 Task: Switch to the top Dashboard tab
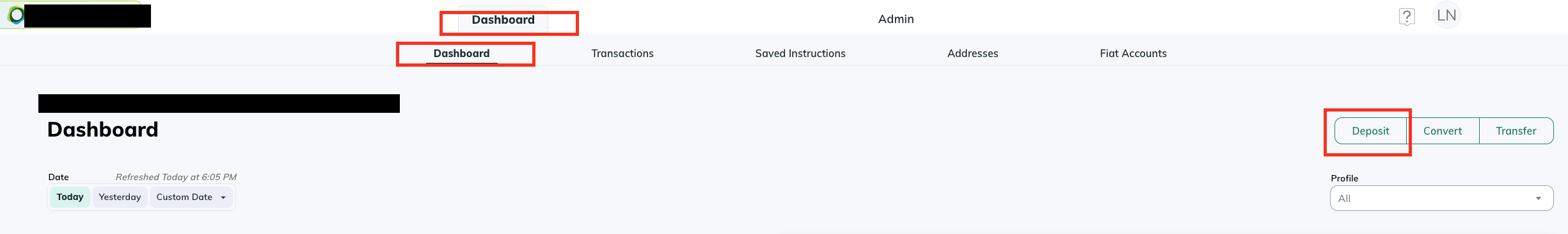coord(503,20)
